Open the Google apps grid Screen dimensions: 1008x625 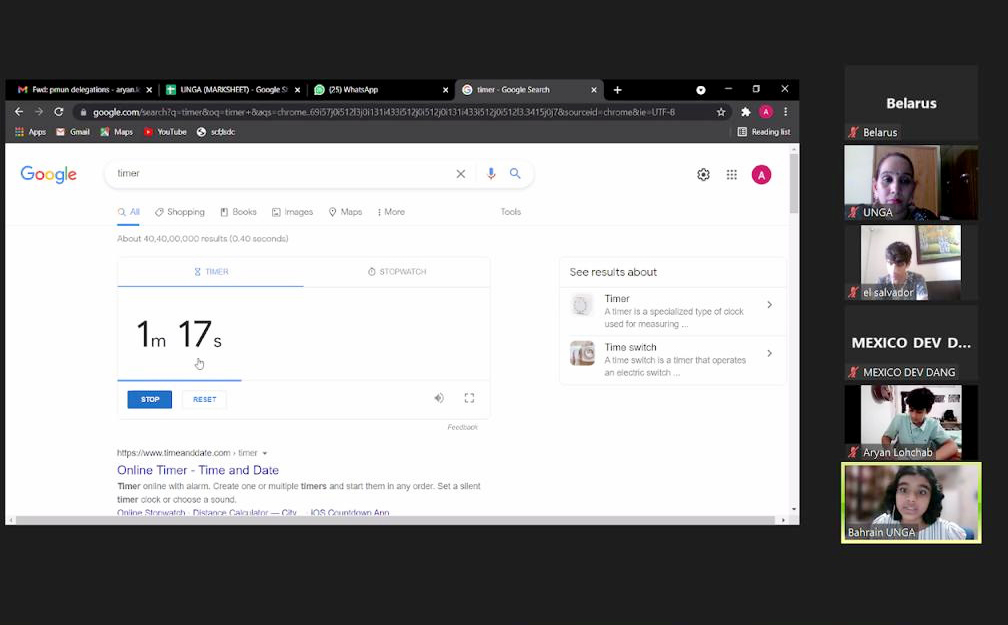coord(732,175)
